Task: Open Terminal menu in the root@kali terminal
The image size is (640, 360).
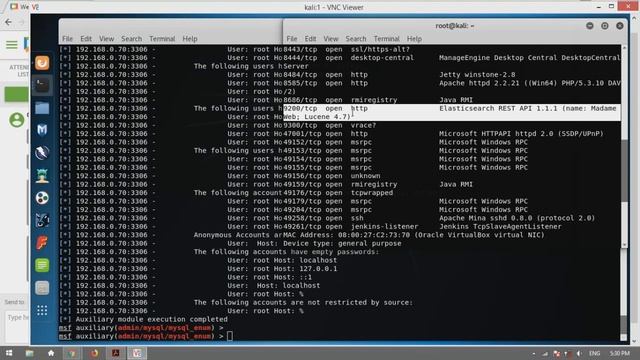Action: pyautogui.click(x=387, y=39)
